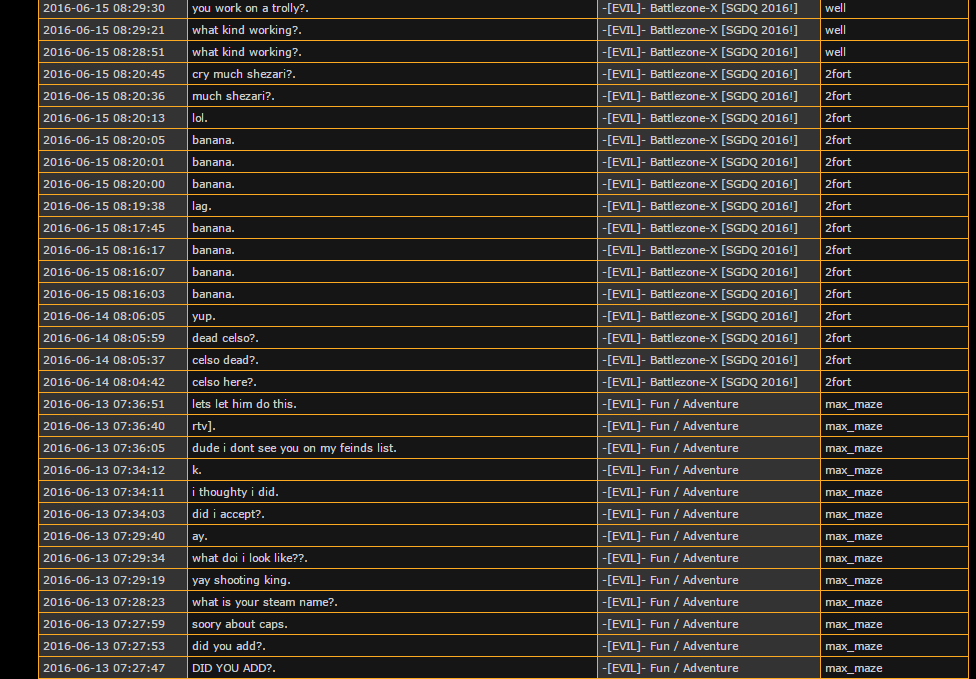The height and width of the screenshot is (679, 976).
Task: Open the Battlezone-X server in "celso dead?." row
Action: pyautogui.click(x=702, y=360)
